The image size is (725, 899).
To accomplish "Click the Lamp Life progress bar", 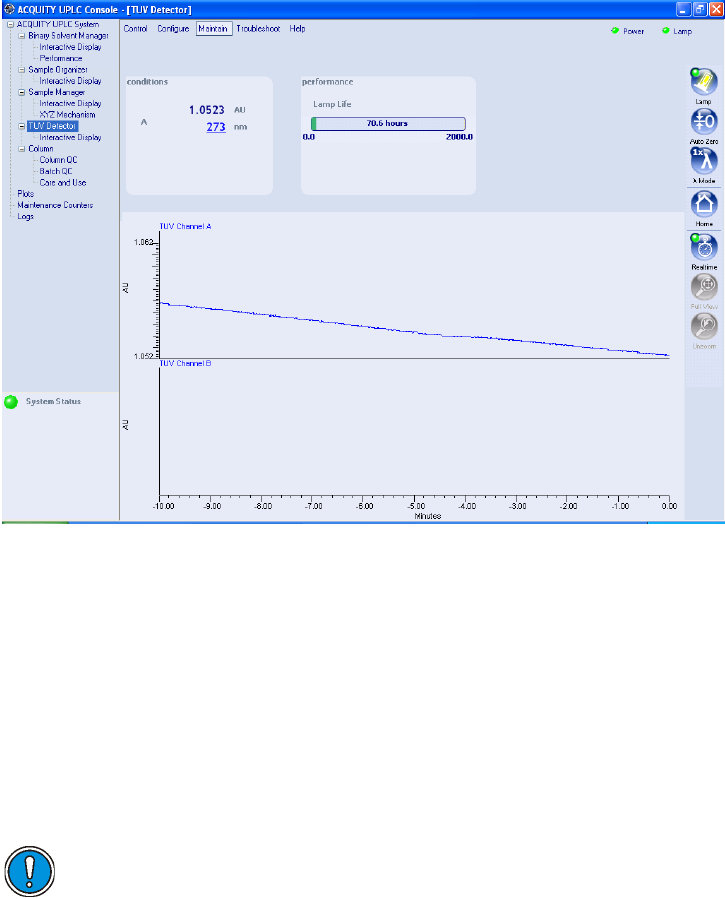I will coord(388,123).
